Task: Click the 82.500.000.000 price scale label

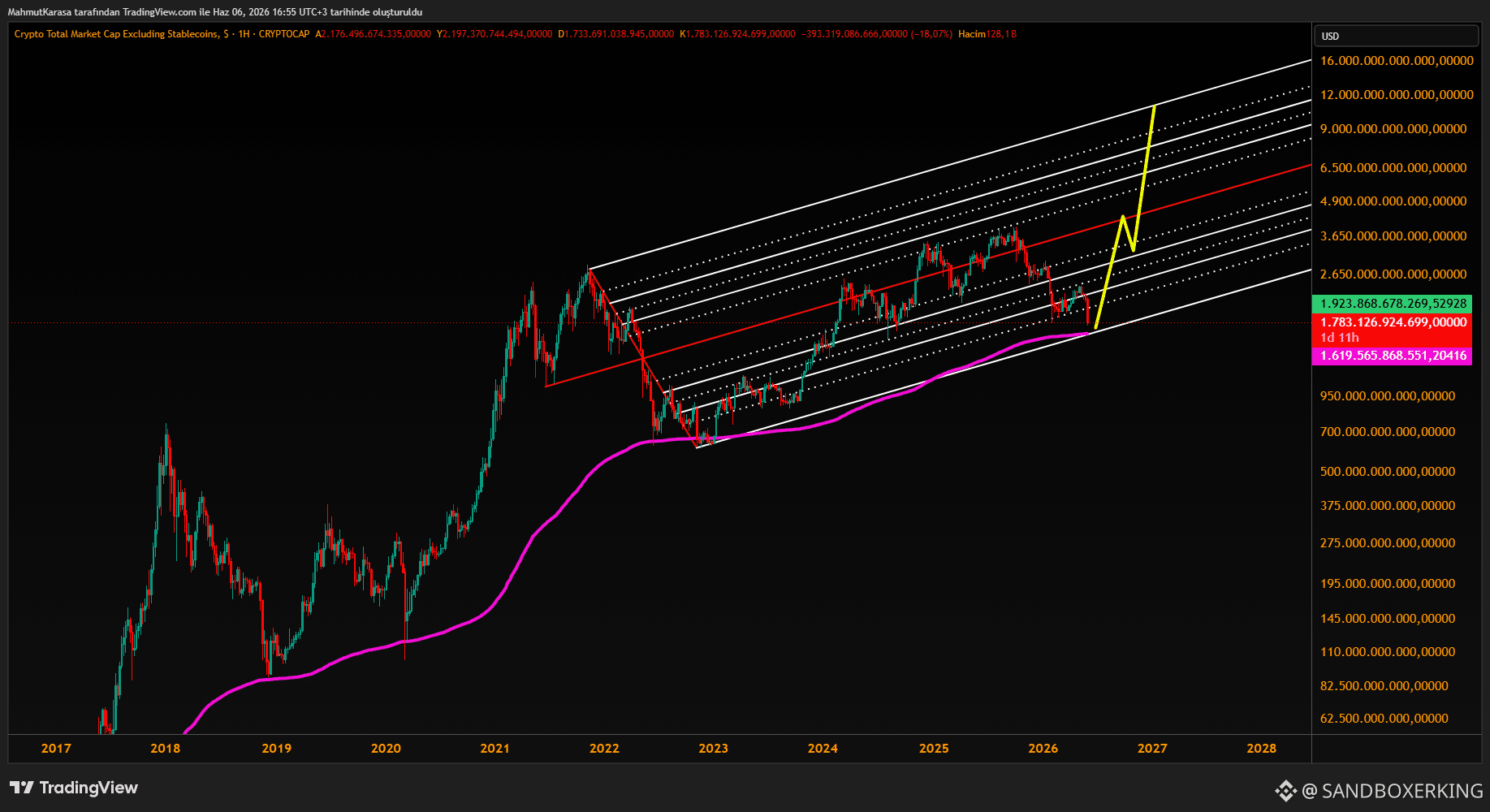Action: click(1384, 686)
